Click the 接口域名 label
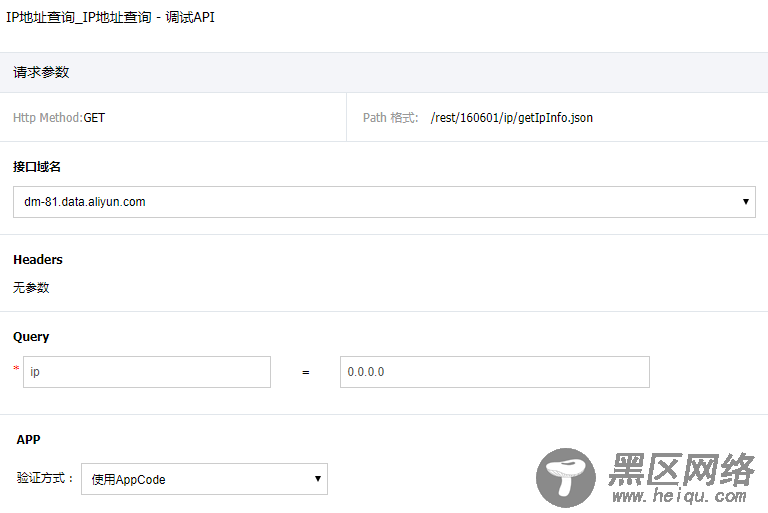The image size is (768, 513). click(x=37, y=167)
